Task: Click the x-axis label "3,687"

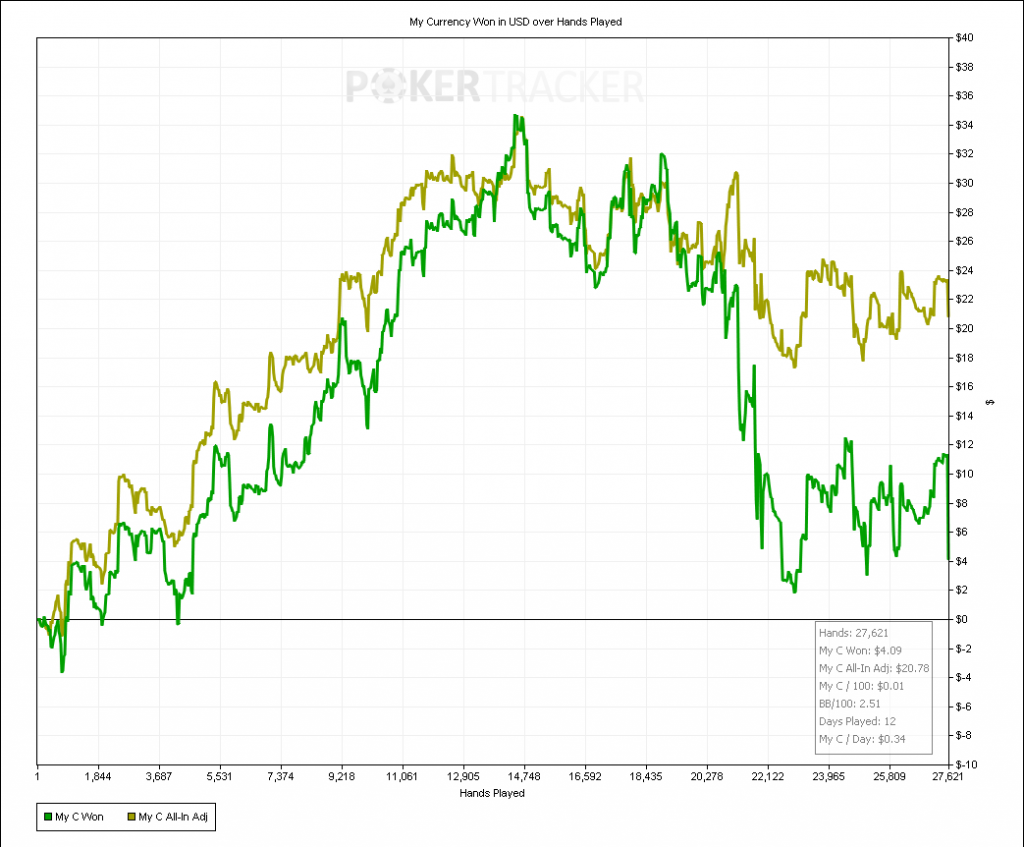Action: click(x=159, y=776)
